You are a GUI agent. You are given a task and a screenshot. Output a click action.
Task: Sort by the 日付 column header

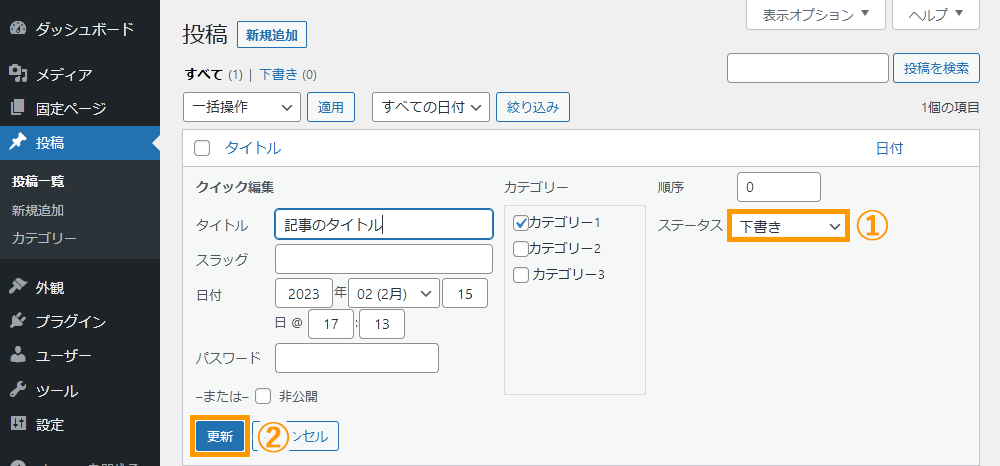(x=889, y=149)
